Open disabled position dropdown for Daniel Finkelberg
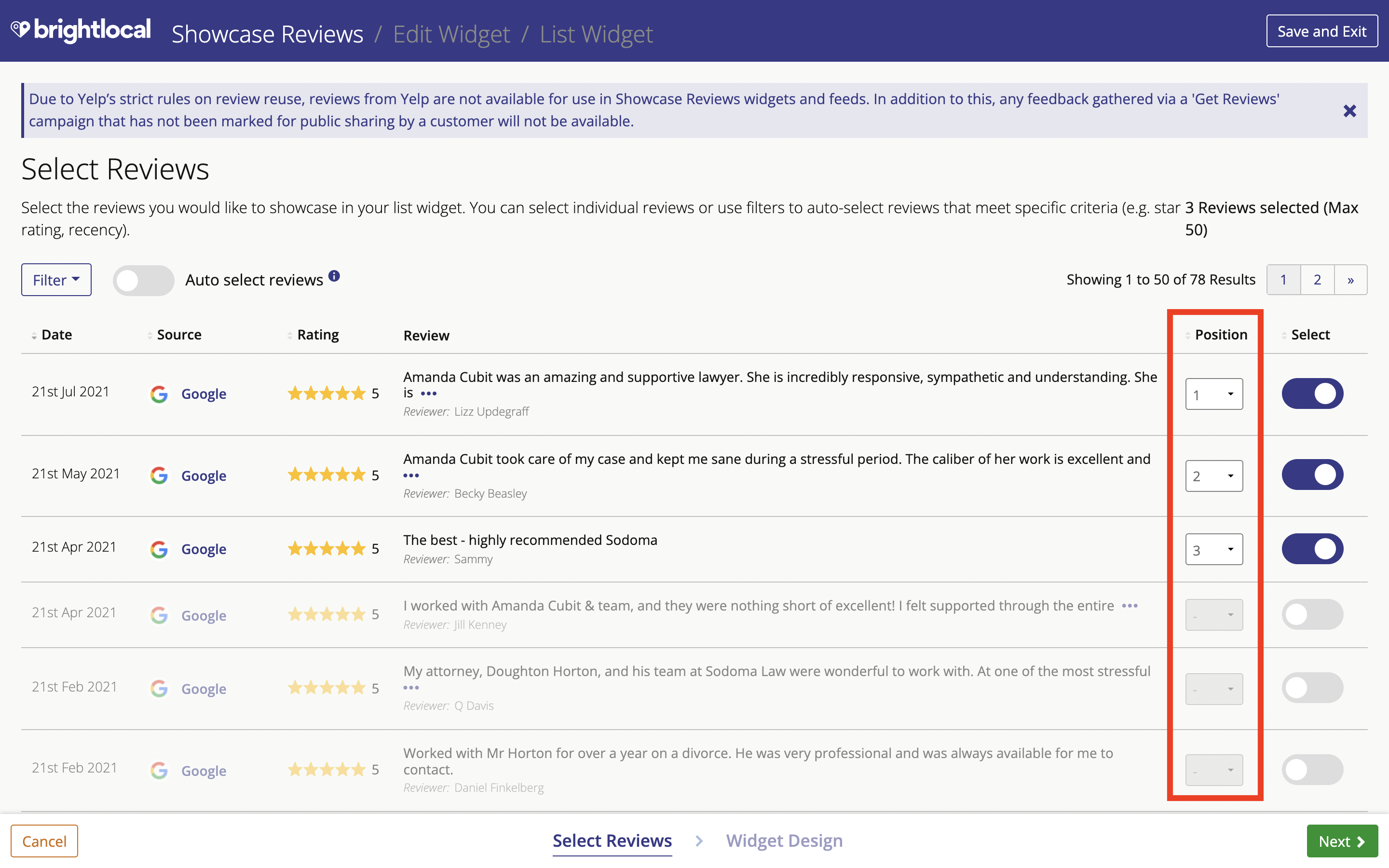This screenshot has height=868, width=1389. (1214, 771)
